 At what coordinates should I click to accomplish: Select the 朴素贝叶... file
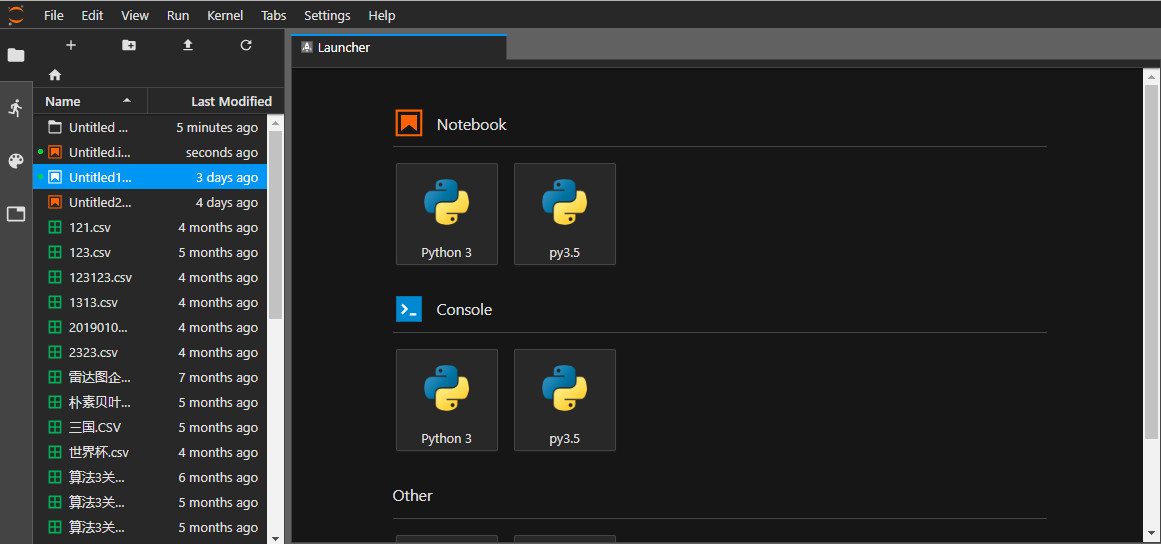pos(150,403)
